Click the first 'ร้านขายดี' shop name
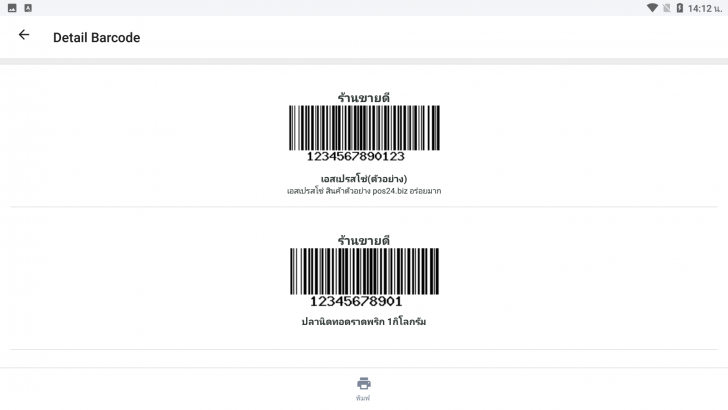 point(363,98)
